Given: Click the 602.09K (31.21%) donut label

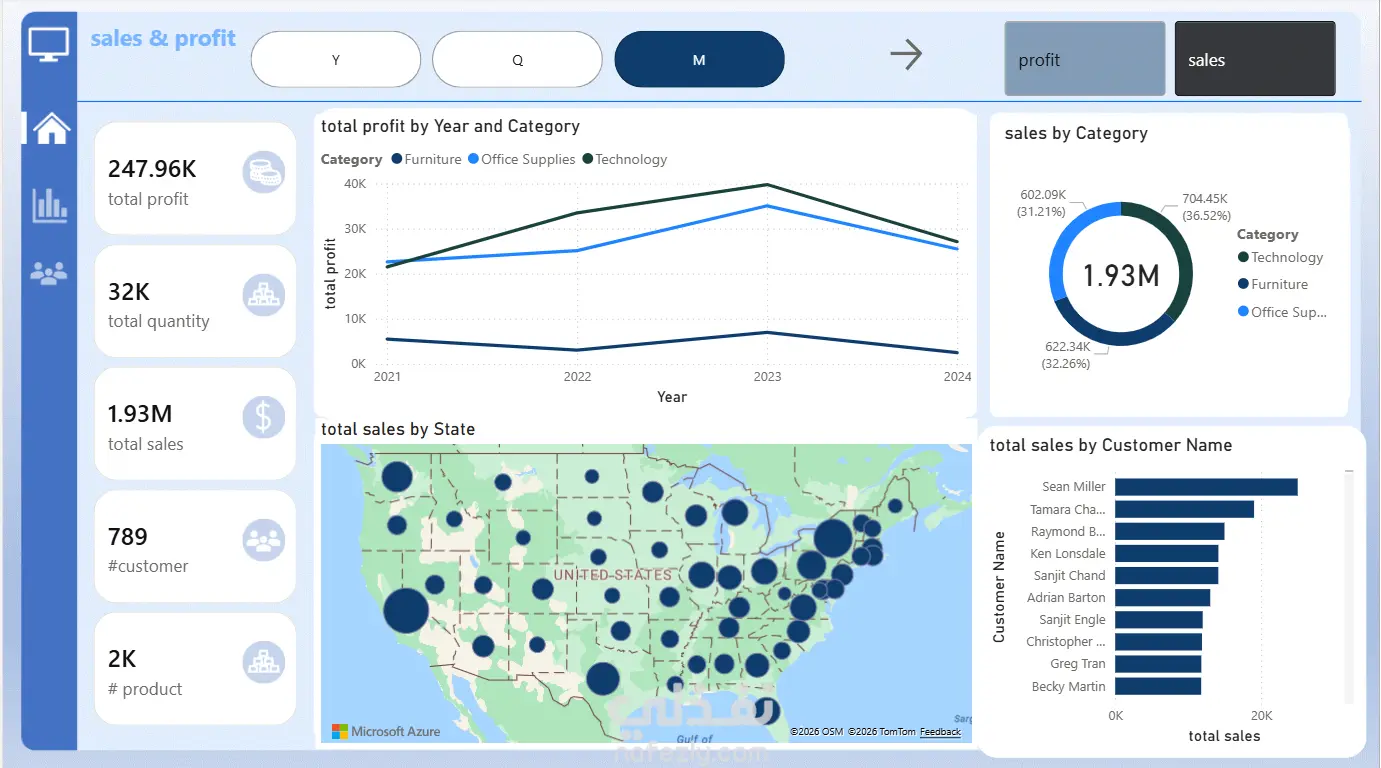Looking at the screenshot, I should pos(1043,203).
